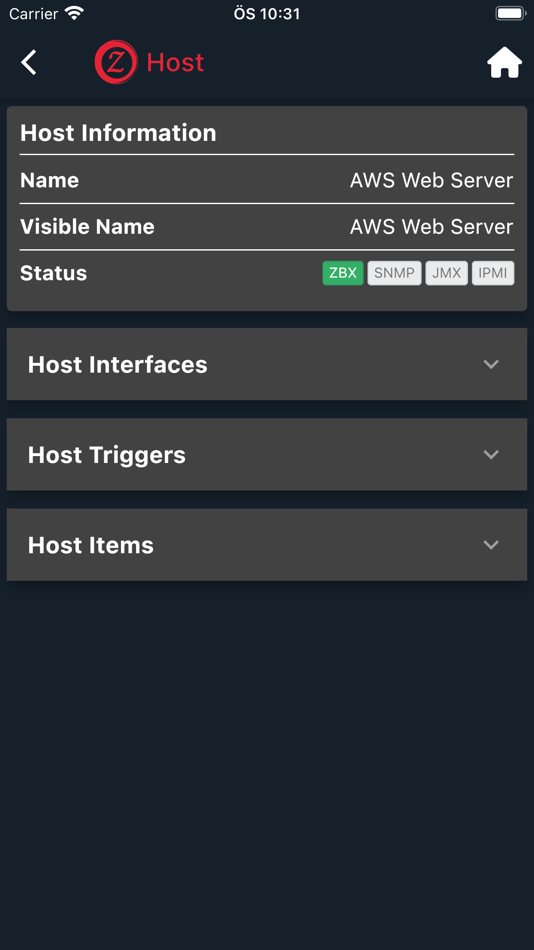Tap the Status label

point(53,273)
